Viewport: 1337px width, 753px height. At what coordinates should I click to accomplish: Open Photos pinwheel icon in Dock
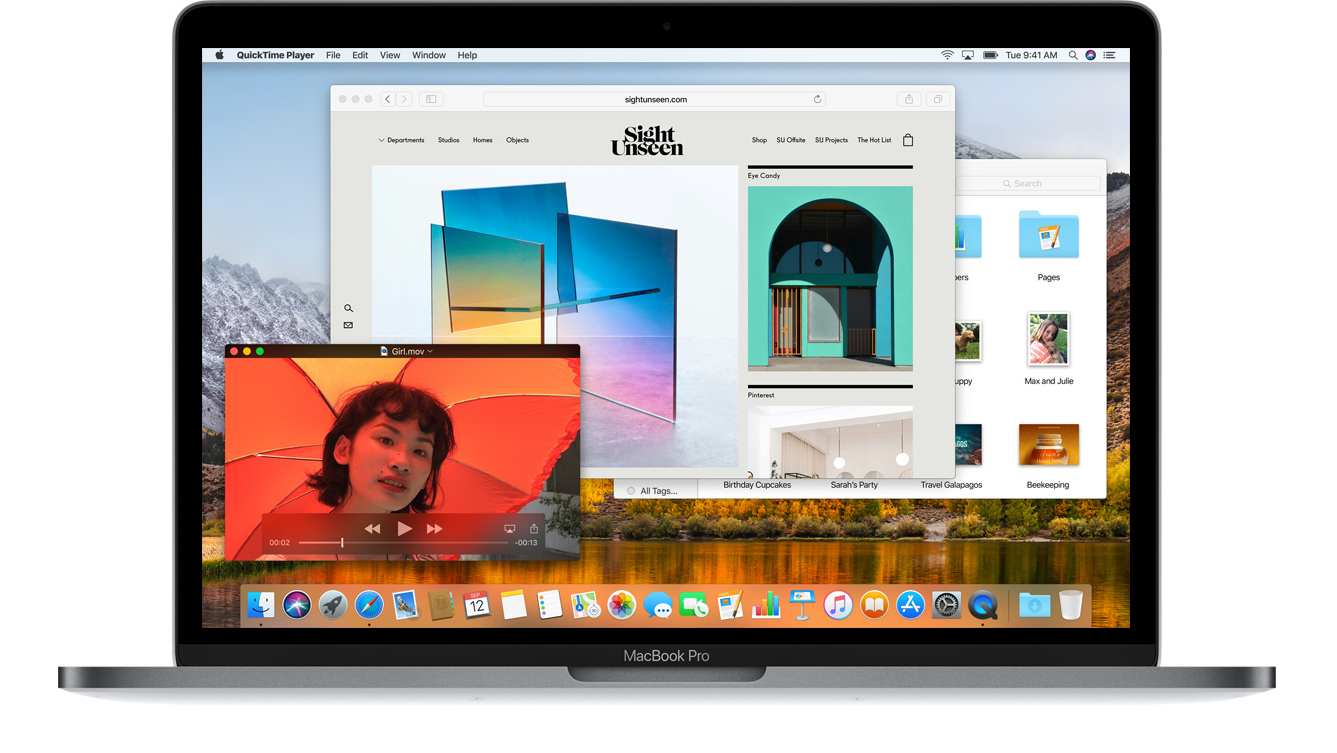[622, 605]
